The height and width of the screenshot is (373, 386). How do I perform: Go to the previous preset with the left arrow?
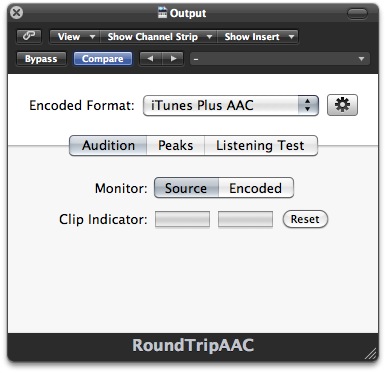[150, 59]
